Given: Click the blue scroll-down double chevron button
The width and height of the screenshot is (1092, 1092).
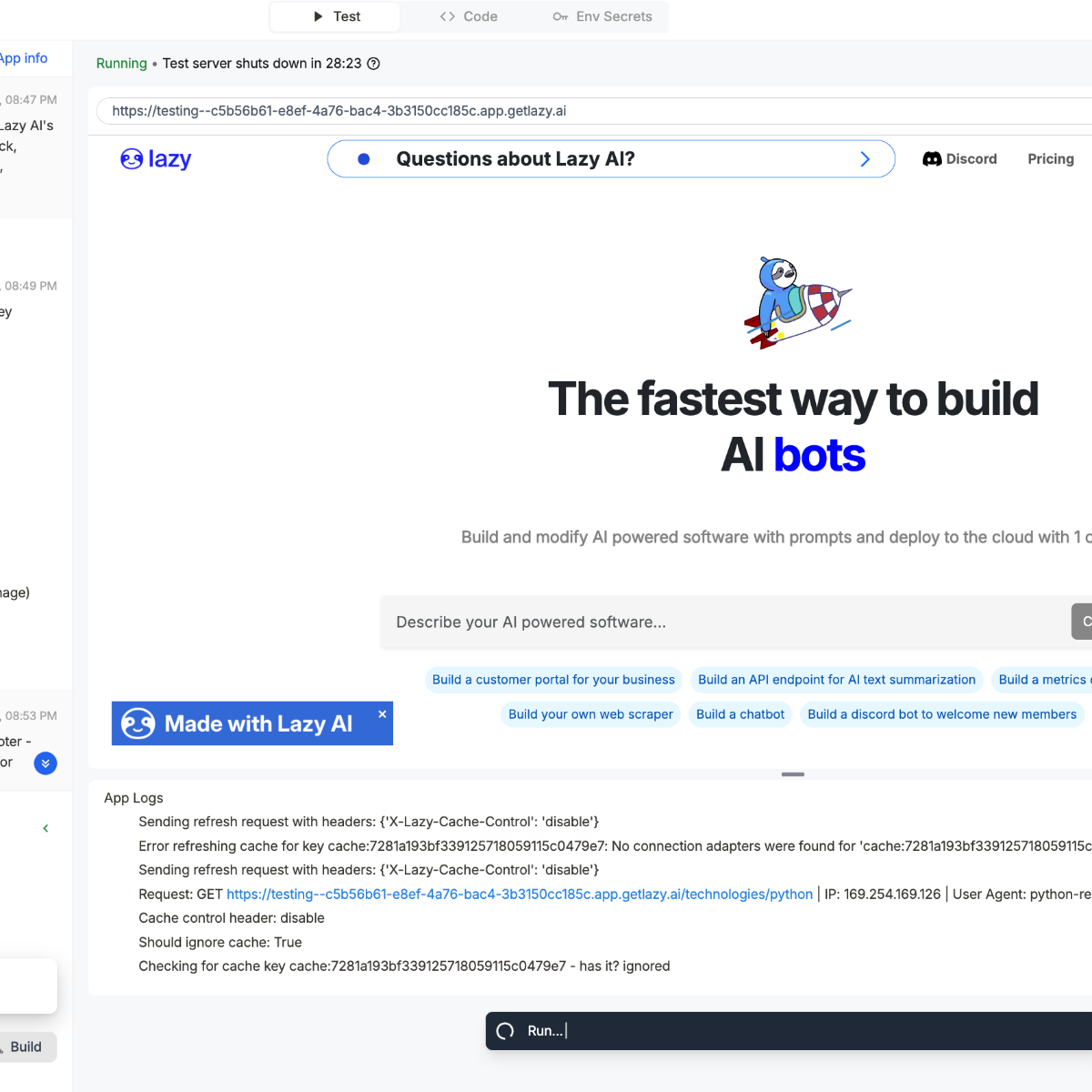Looking at the screenshot, I should [x=45, y=763].
